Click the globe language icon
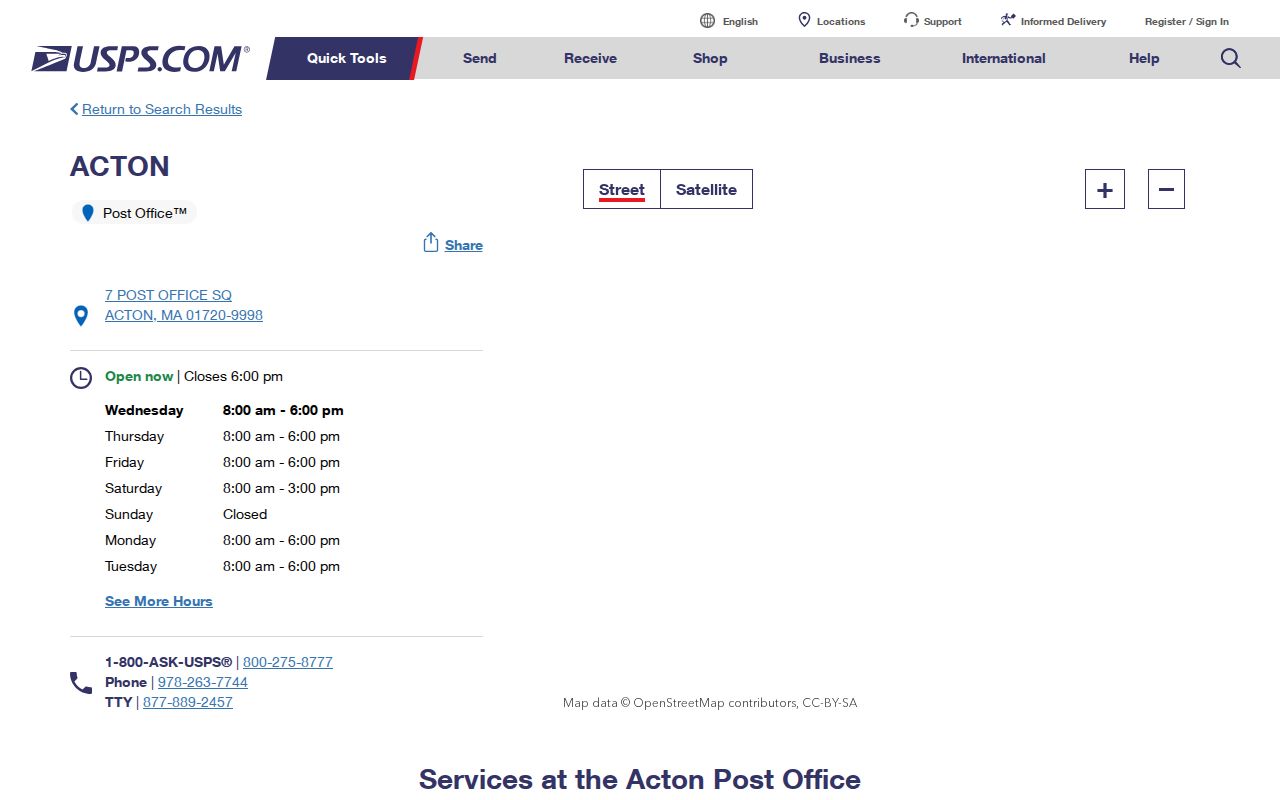 (708, 21)
